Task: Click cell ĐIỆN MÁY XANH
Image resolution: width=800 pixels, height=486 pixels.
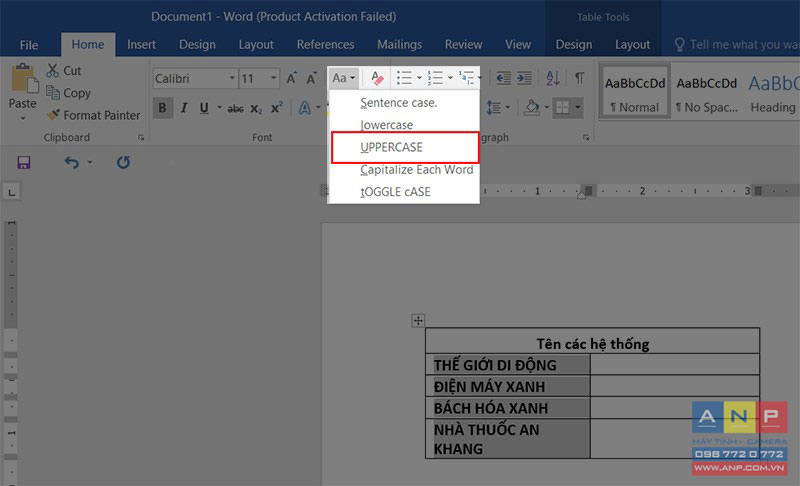Action: (508, 387)
